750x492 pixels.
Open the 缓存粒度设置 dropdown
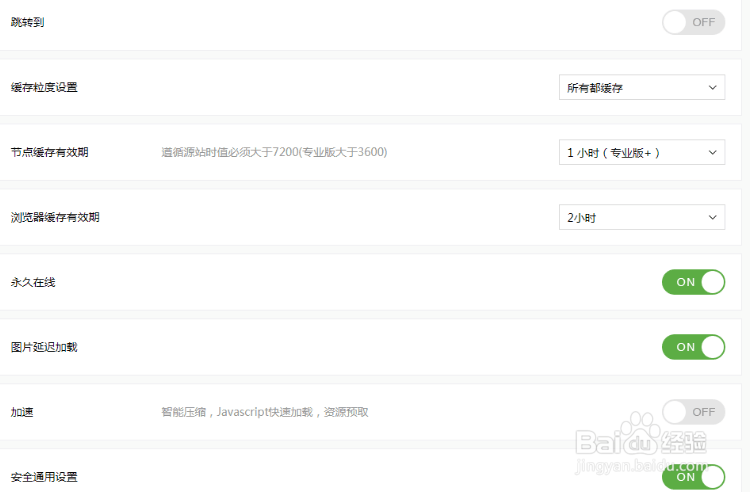coord(641,88)
